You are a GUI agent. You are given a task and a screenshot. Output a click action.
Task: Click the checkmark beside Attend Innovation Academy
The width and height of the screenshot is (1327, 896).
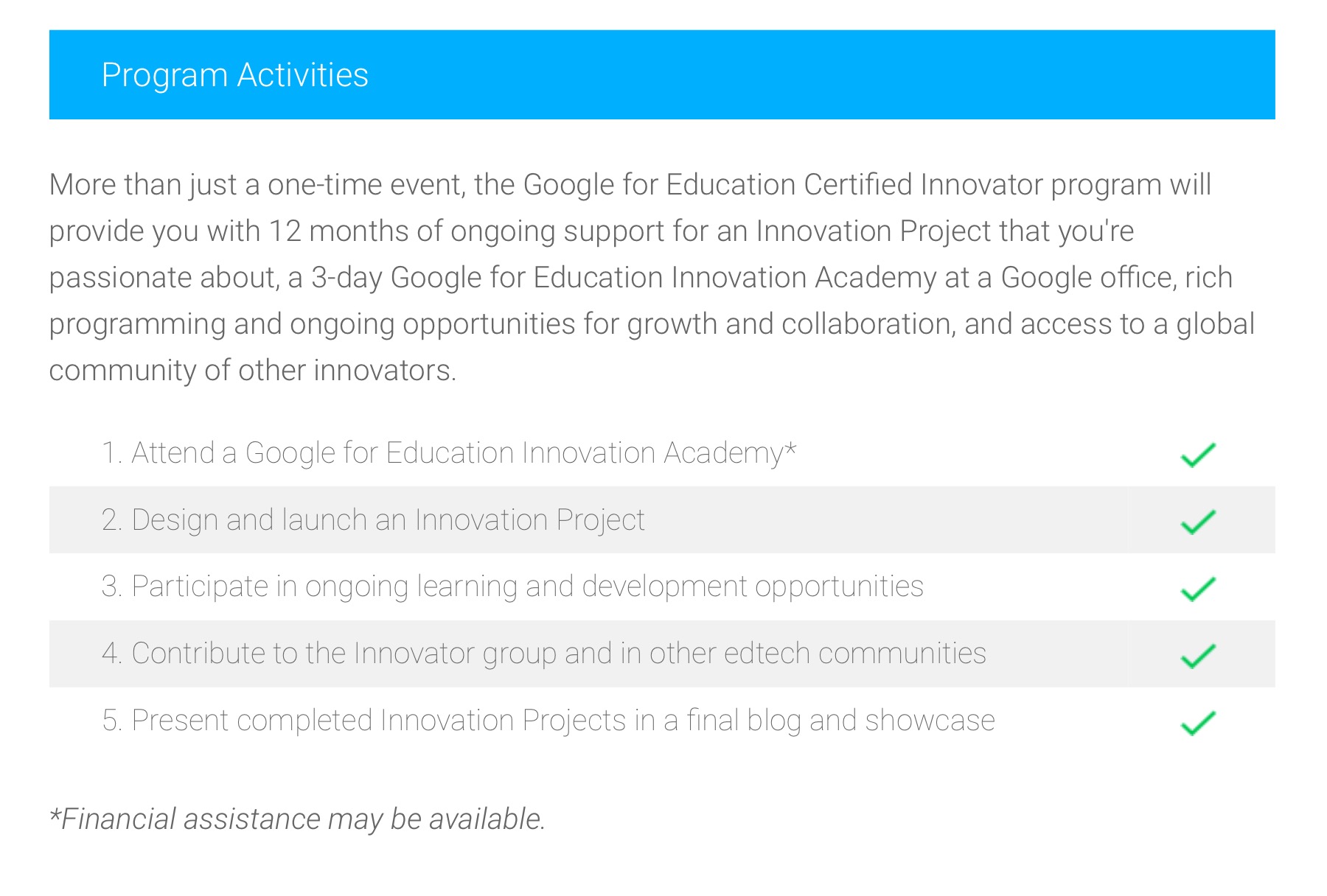tap(1198, 455)
